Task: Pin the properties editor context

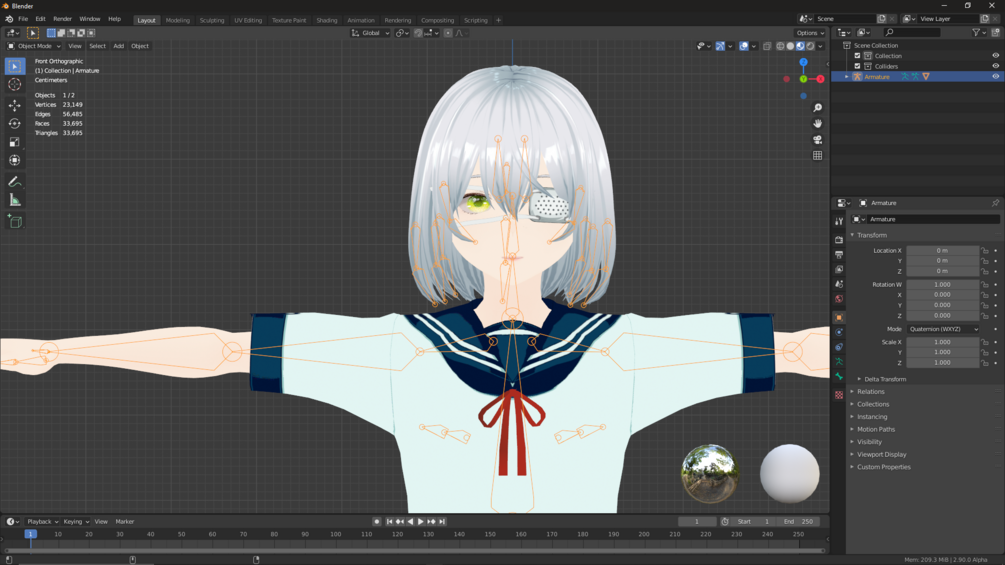Action: 995,203
